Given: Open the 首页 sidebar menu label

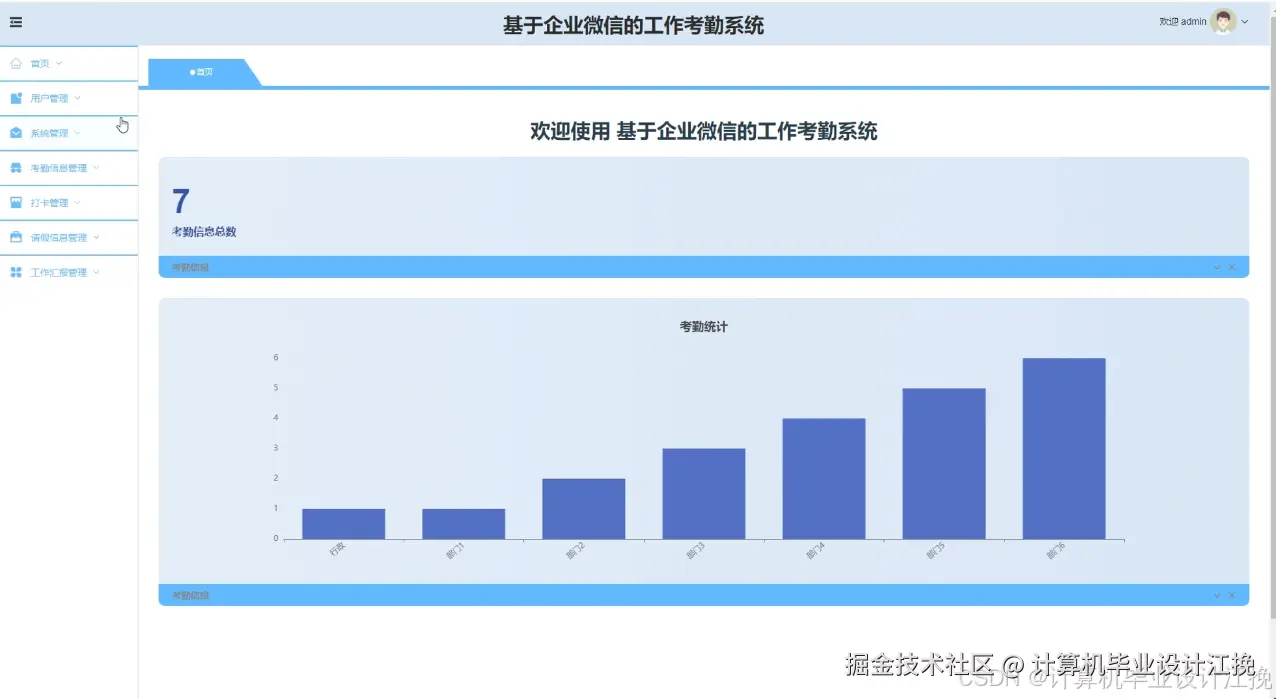Looking at the screenshot, I should point(40,63).
